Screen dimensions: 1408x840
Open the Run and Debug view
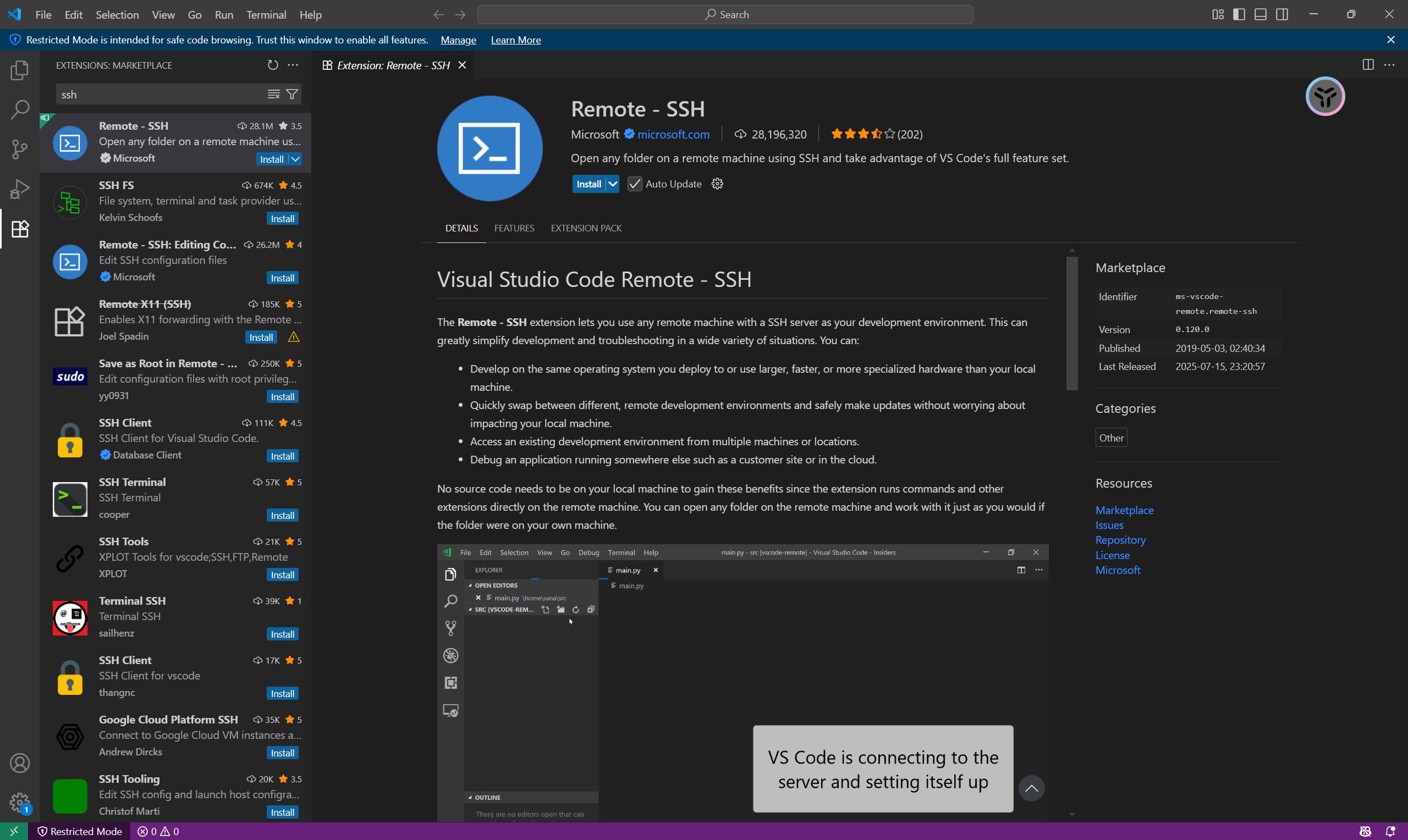[20, 189]
